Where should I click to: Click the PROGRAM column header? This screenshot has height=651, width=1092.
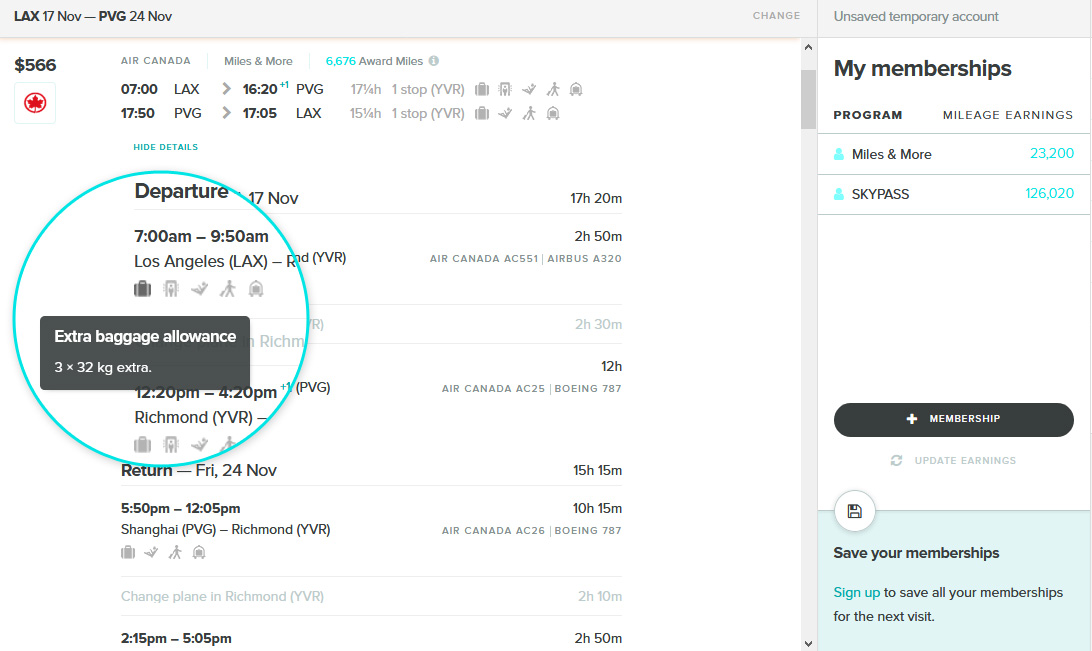coord(868,115)
